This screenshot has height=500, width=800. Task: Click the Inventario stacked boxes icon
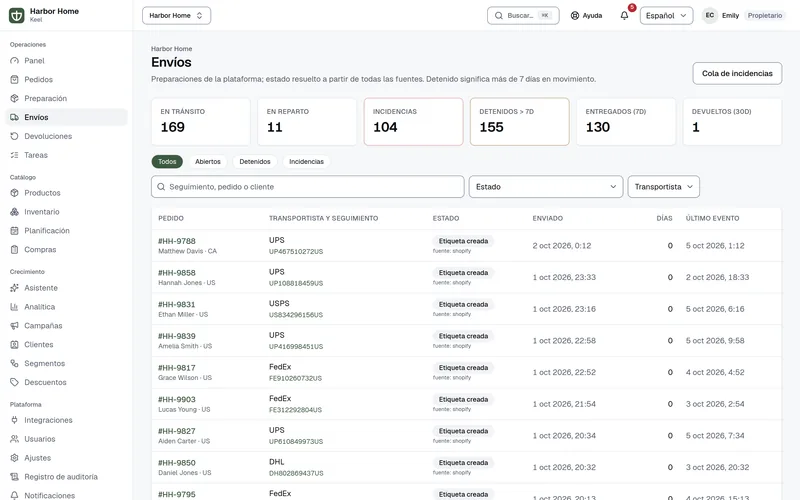(x=14, y=212)
